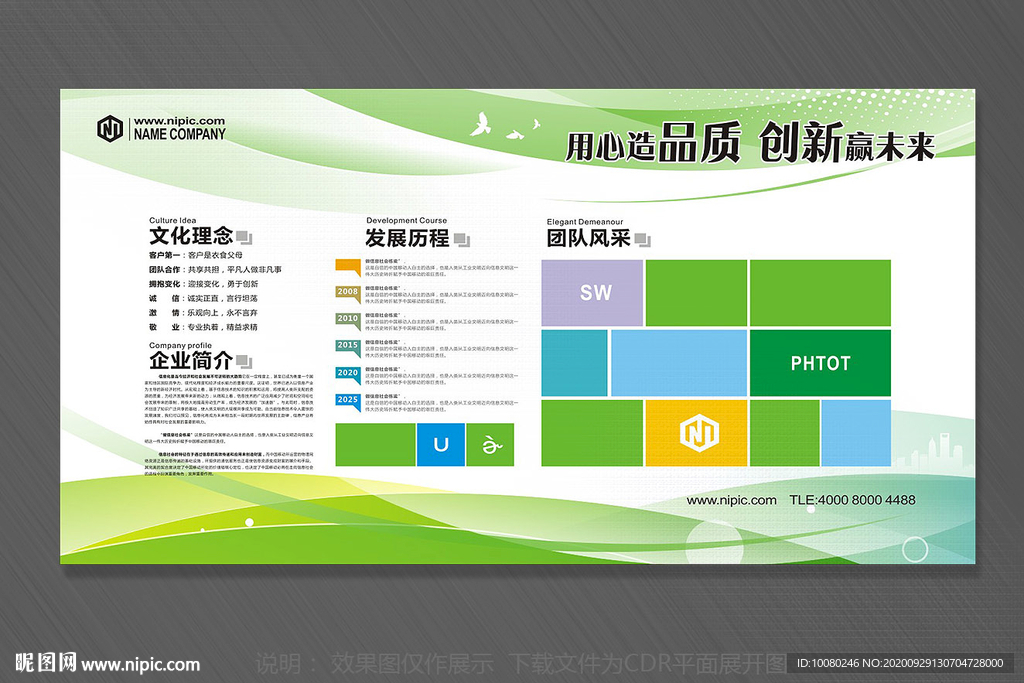Click the purple SW tile

click(x=592, y=293)
